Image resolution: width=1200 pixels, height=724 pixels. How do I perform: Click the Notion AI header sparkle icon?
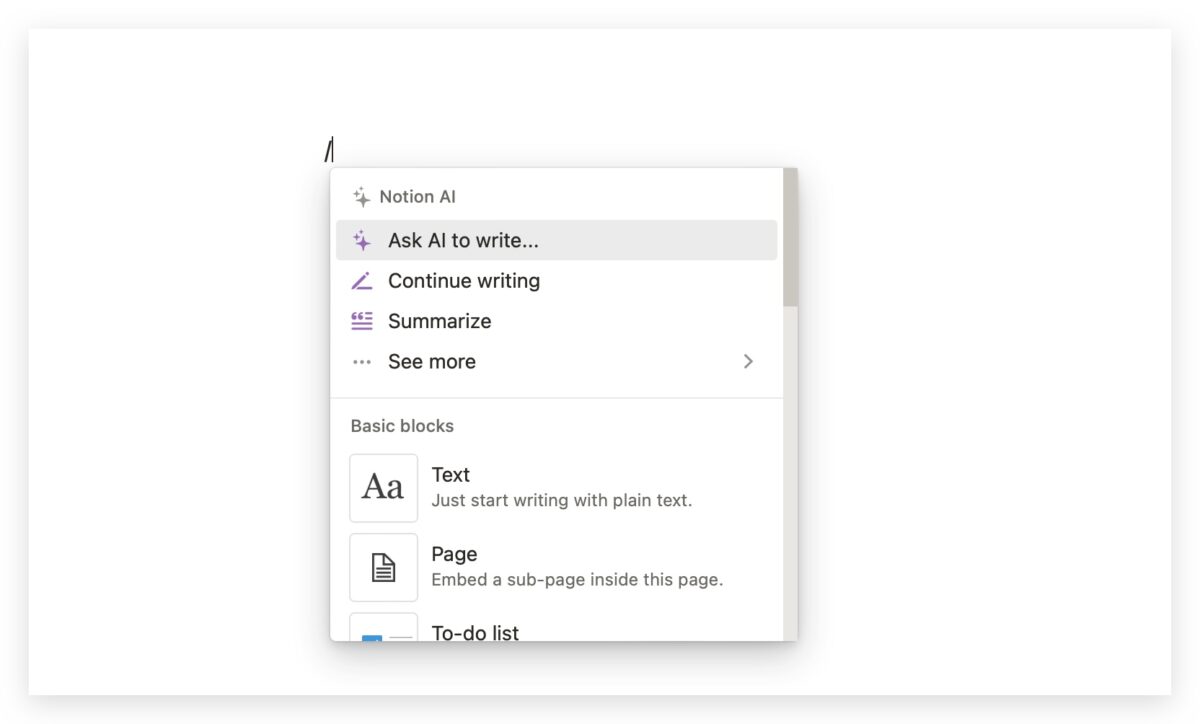coord(362,197)
